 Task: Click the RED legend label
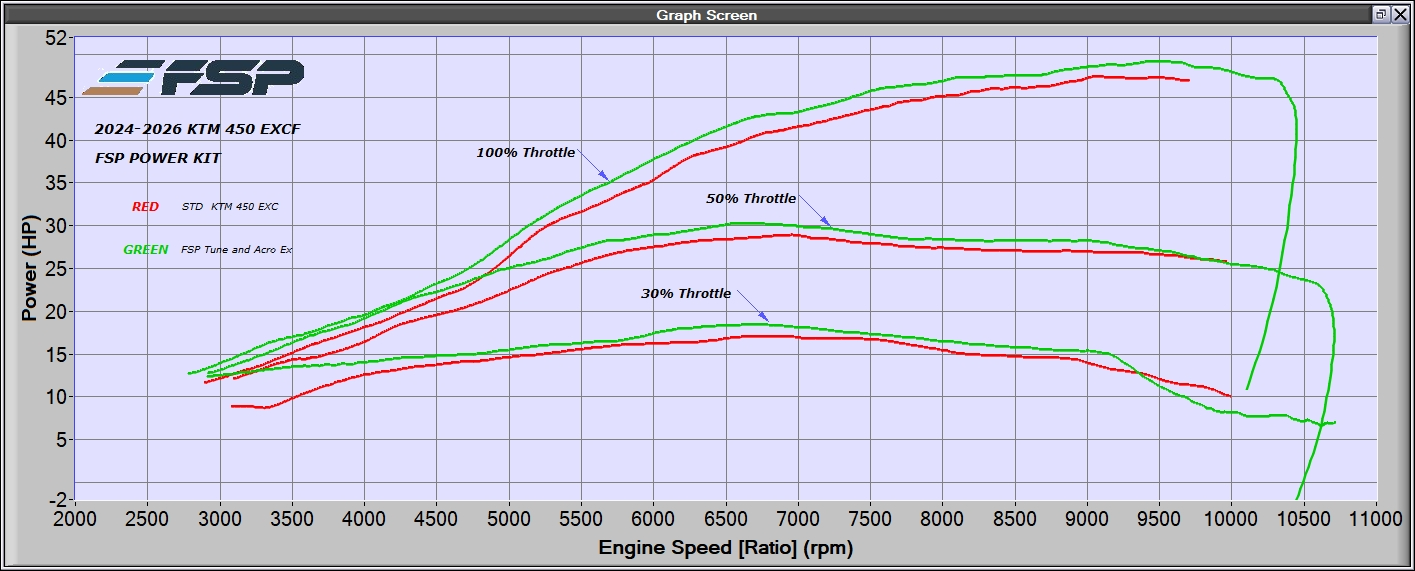[145, 207]
